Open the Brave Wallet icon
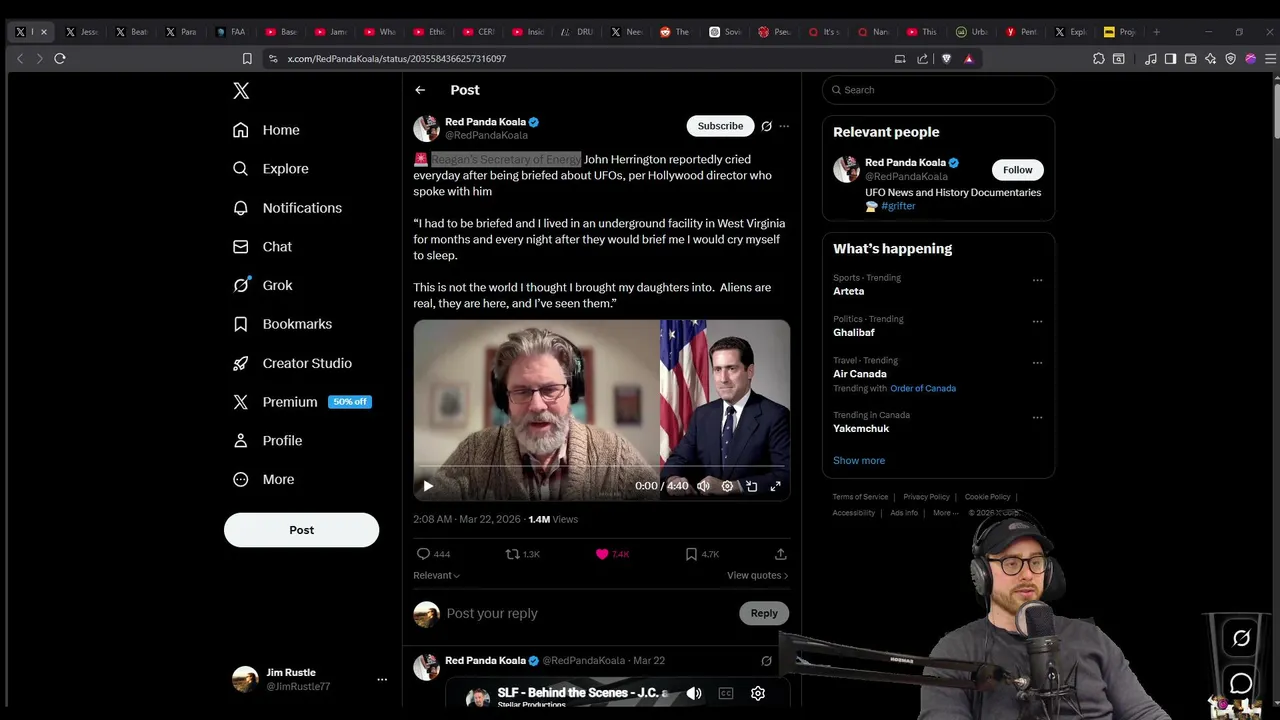 [1190, 59]
